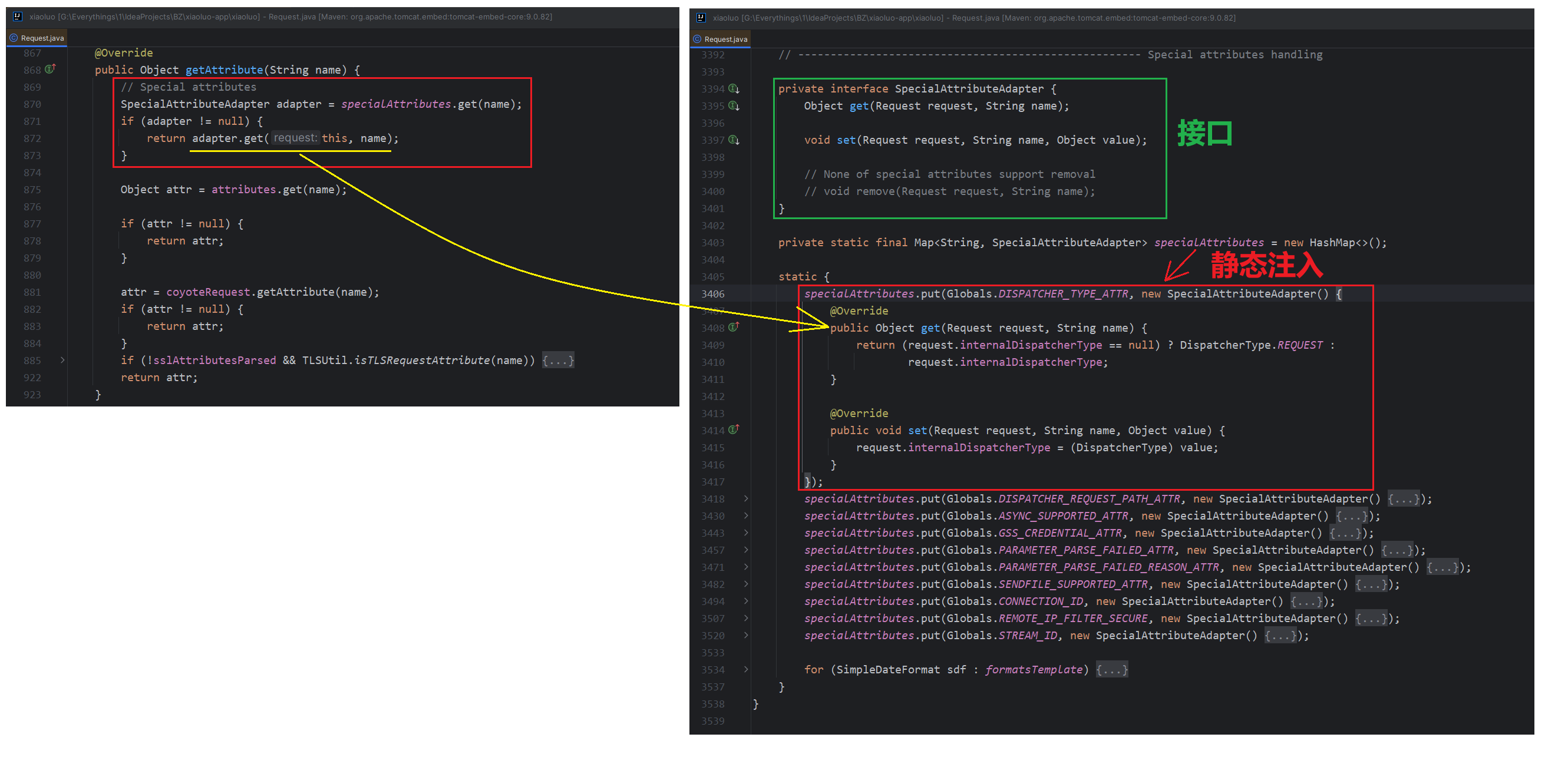This screenshot has width=1568, height=757.
Task: Unfold the STREAM_ID adapter at line 3520
Action: pos(745,635)
